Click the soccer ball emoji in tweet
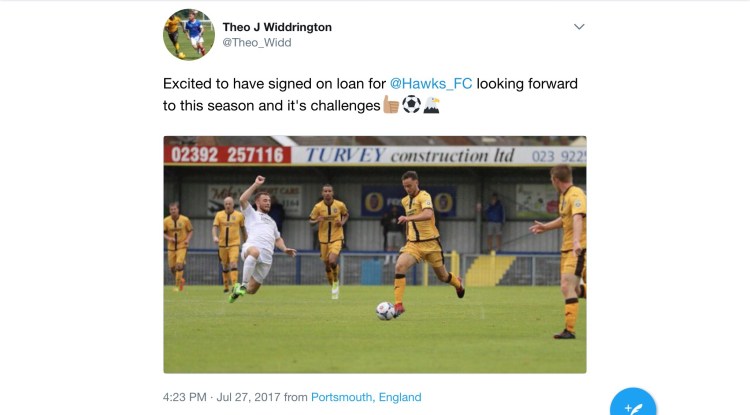The width and height of the screenshot is (750, 415). point(411,104)
